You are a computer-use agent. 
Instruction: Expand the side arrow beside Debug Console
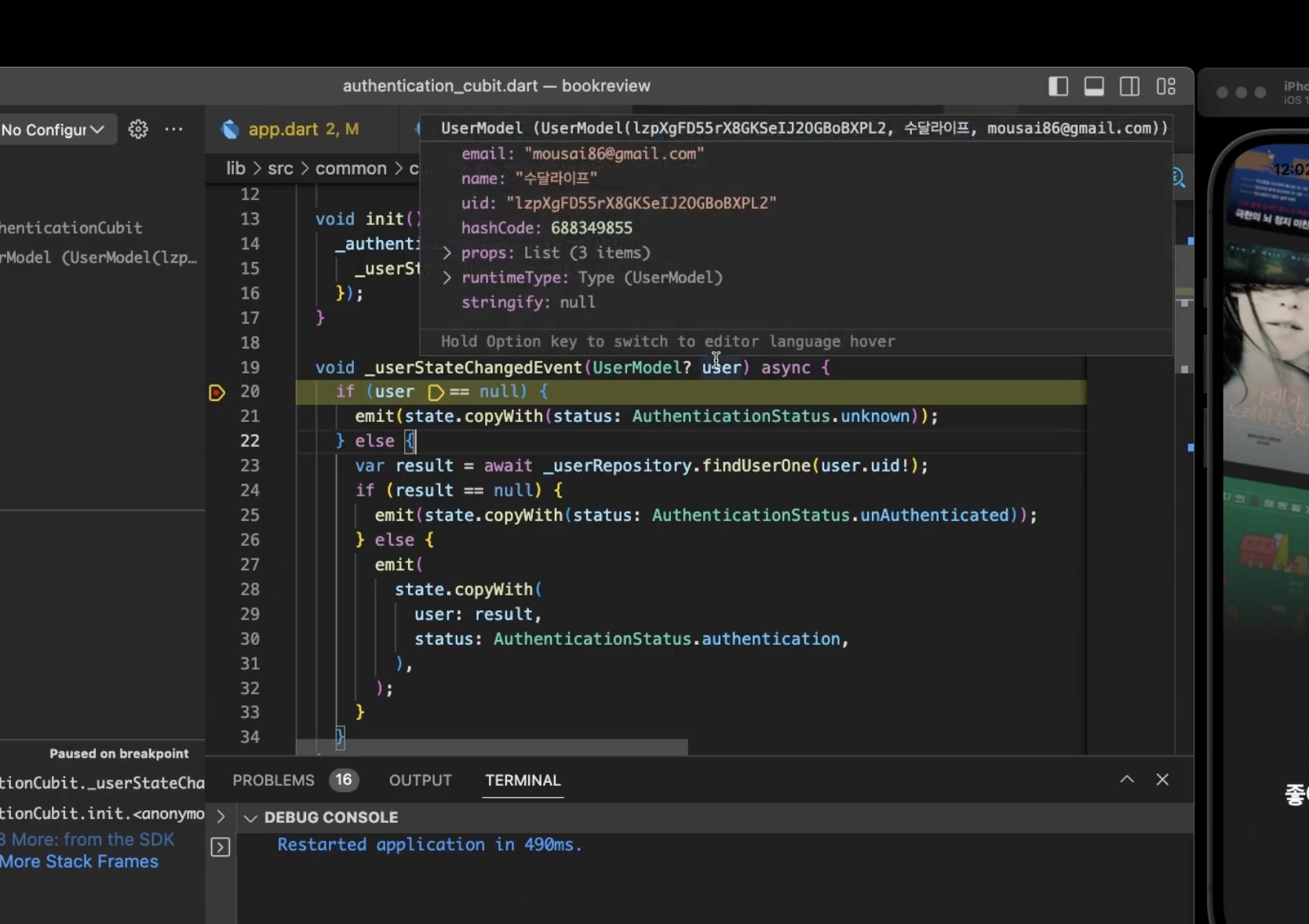(221, 817)
